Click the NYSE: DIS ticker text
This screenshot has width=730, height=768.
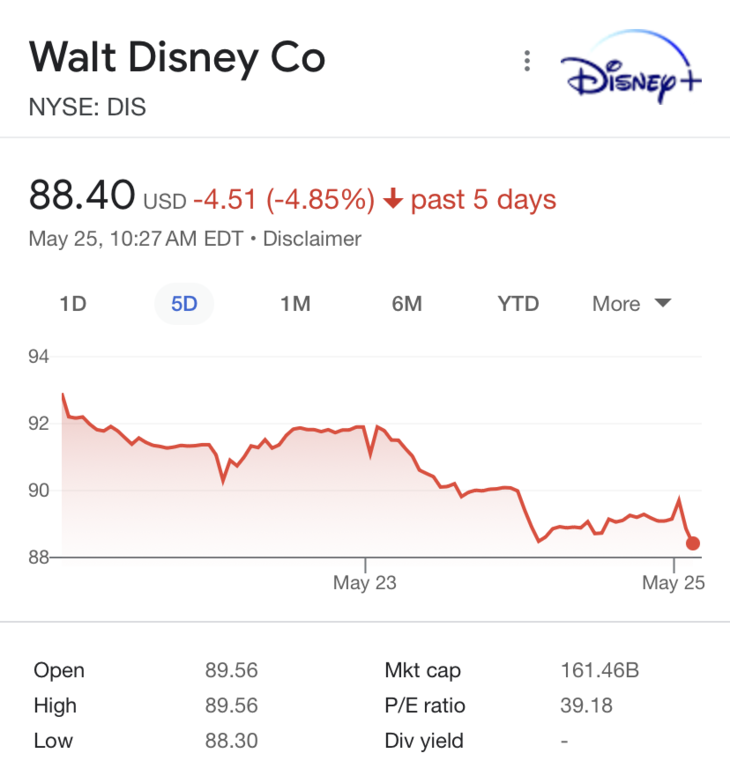coord(87,107)
